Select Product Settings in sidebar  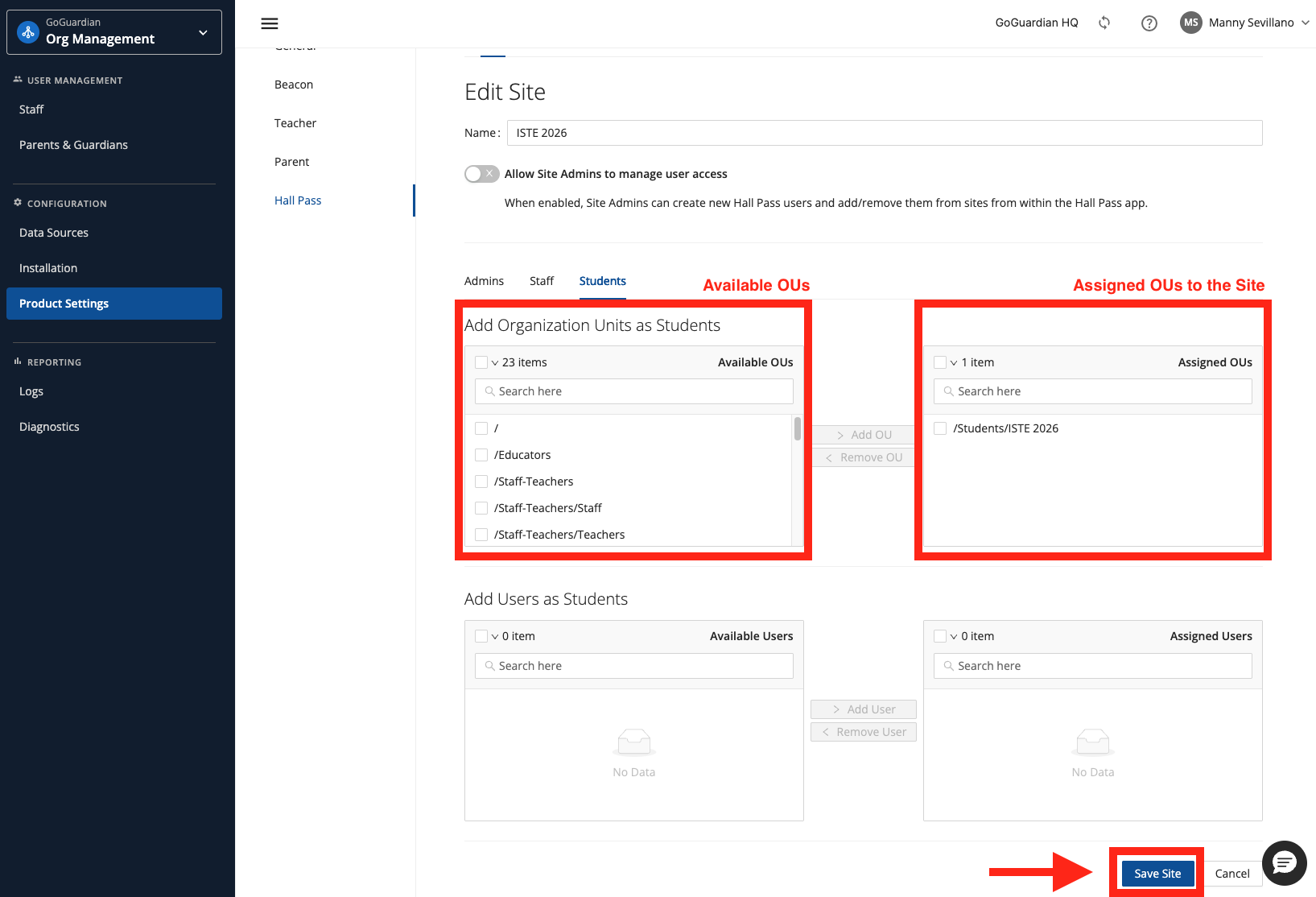[x=114, y=304]
